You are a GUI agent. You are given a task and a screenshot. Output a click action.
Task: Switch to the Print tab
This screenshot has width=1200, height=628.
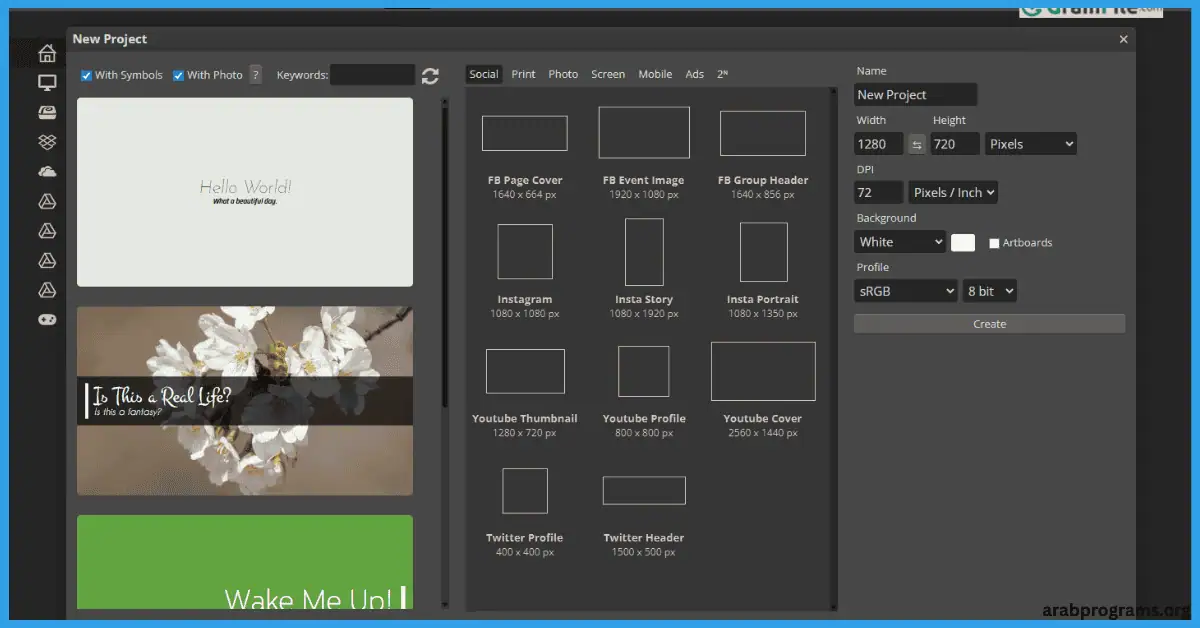(524, 74)
